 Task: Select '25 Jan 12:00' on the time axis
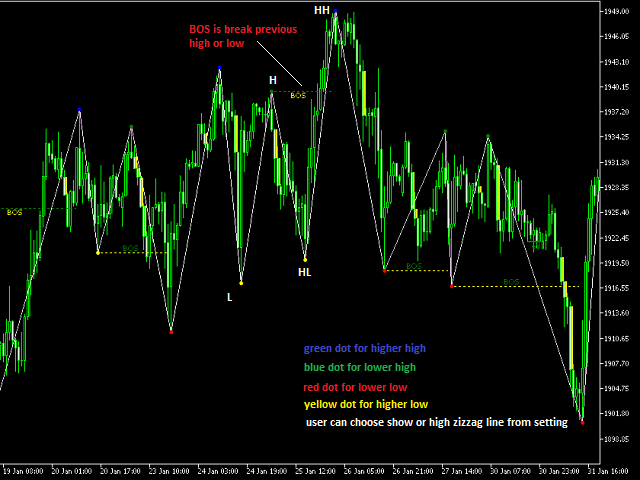315,471
